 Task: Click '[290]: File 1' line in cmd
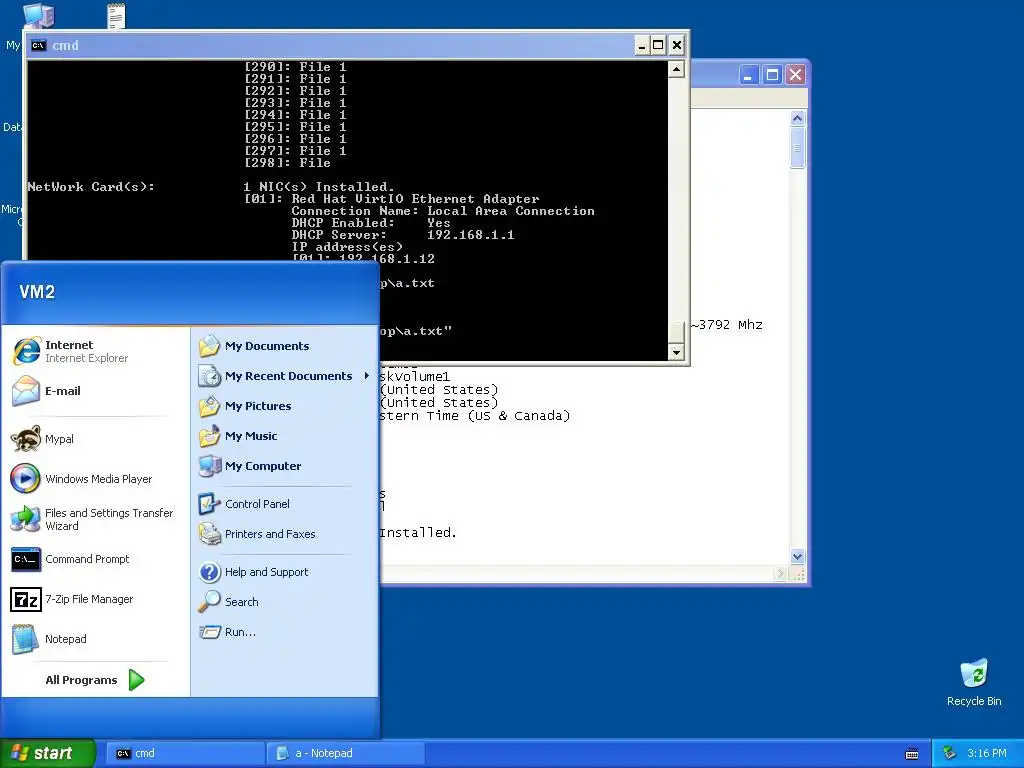point(295,67)
